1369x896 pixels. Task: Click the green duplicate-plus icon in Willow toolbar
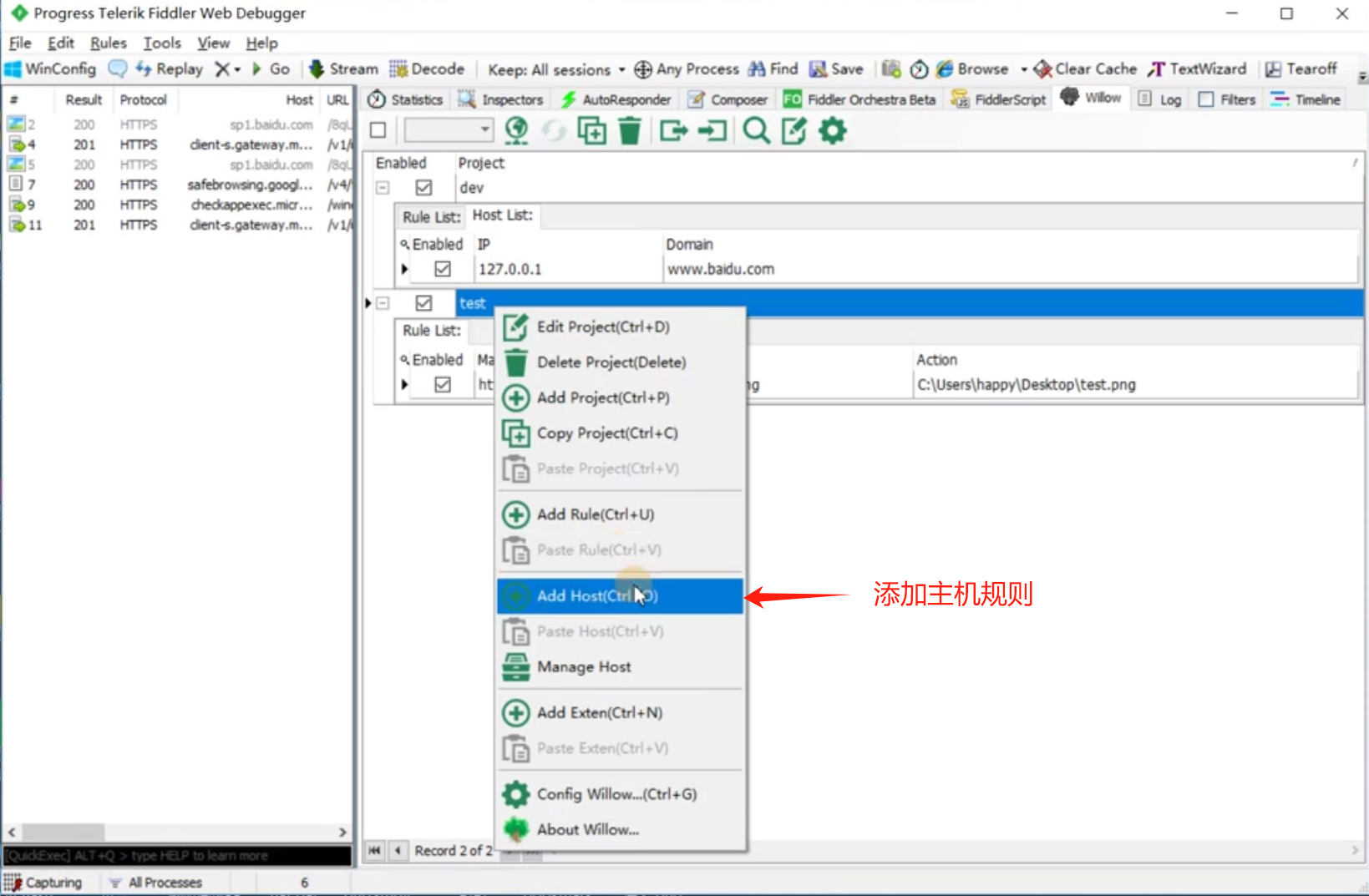pos(592,130)
